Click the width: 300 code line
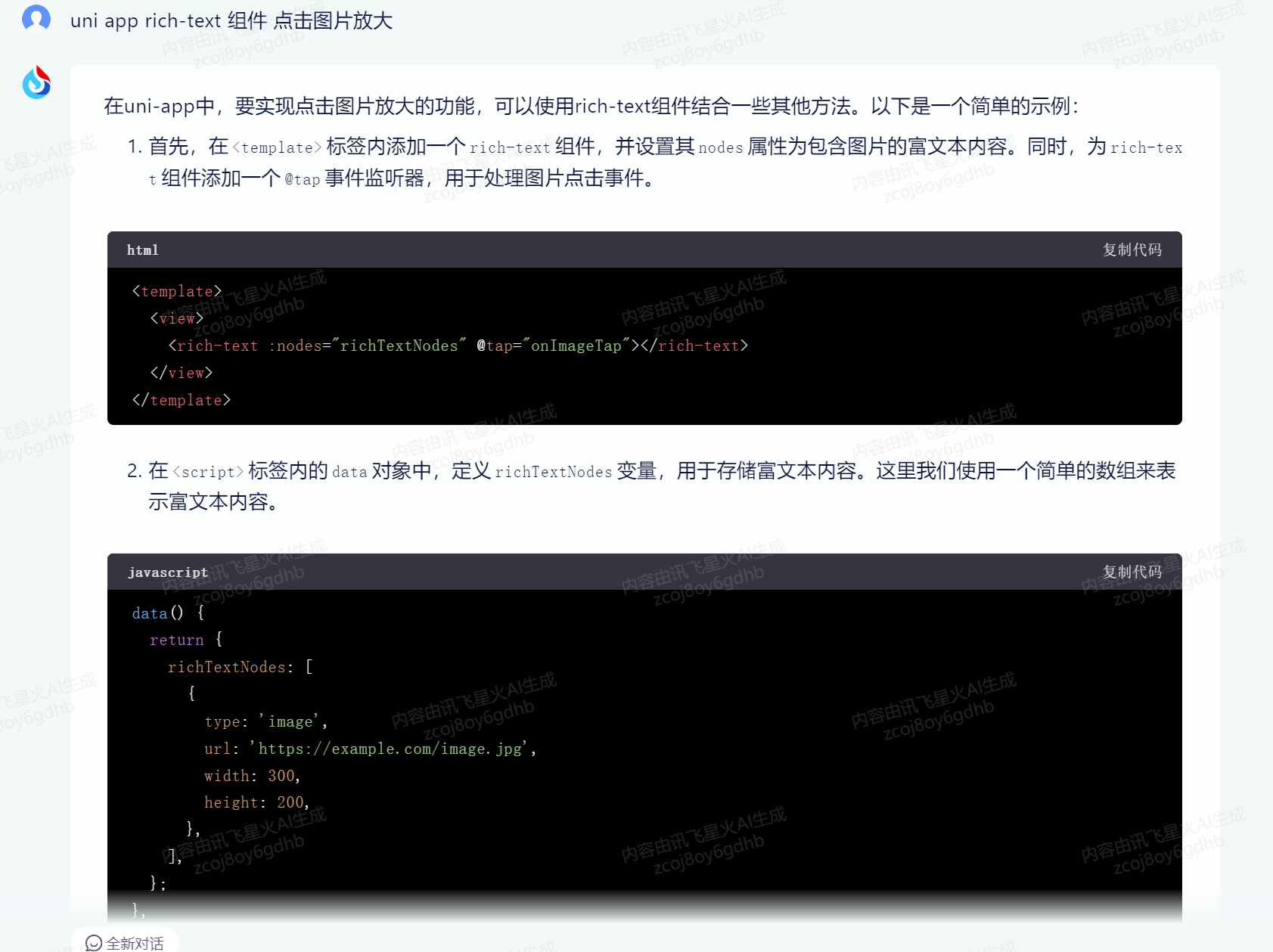 (x=253, y=776)
